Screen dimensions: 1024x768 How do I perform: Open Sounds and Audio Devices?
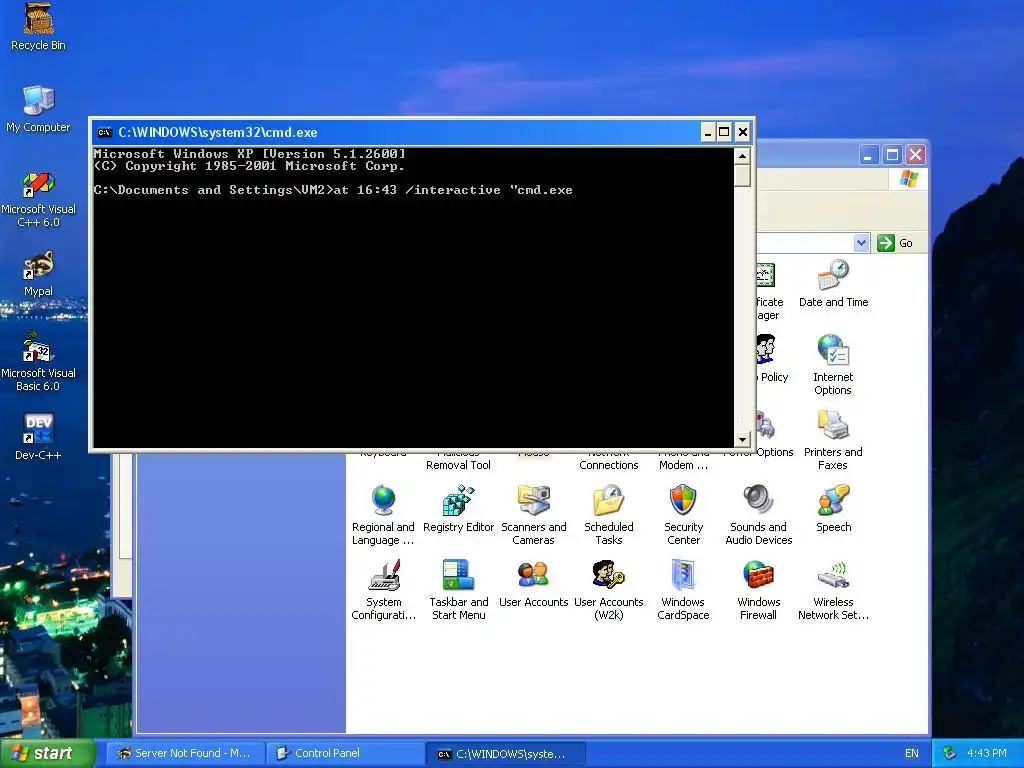pyautogui.click(x=758, y=515)
